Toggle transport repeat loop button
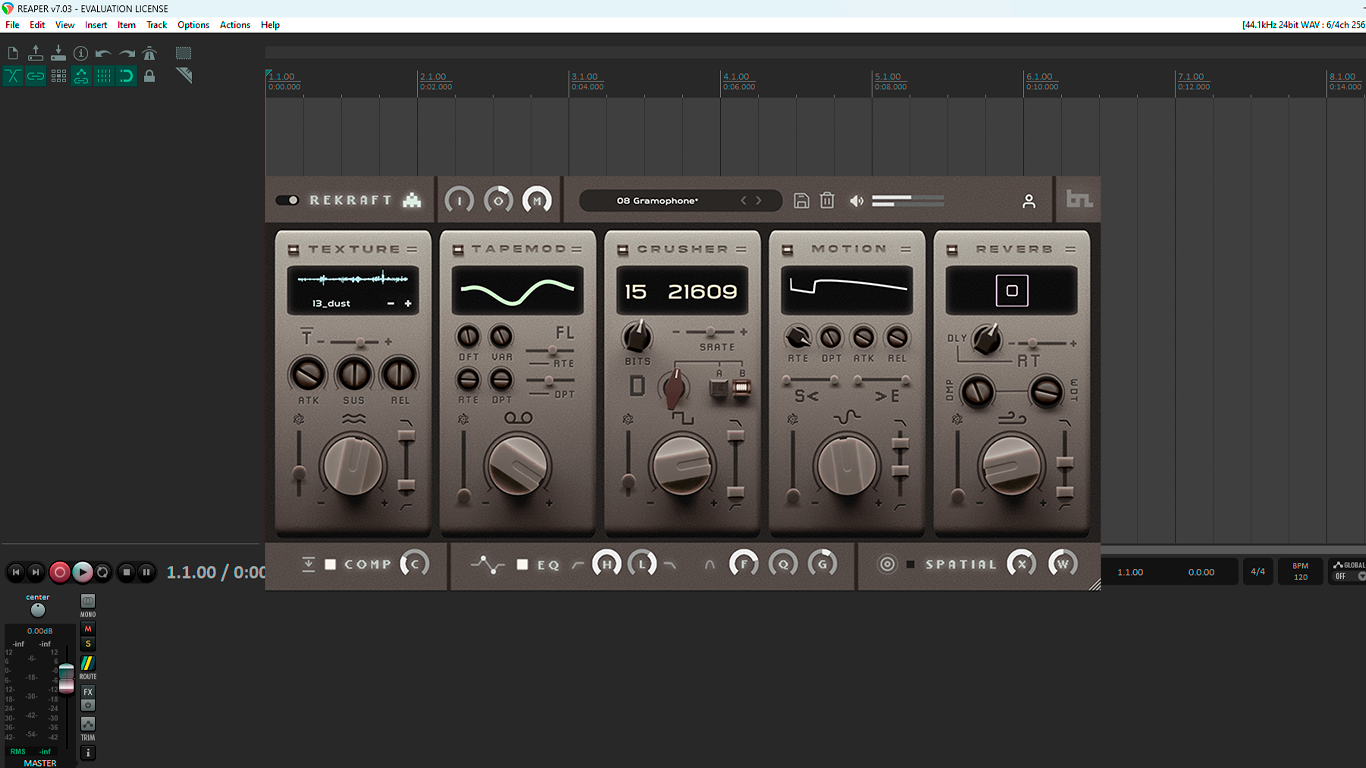This screenshot has width=1366, height=768. [x=103, y=572]
